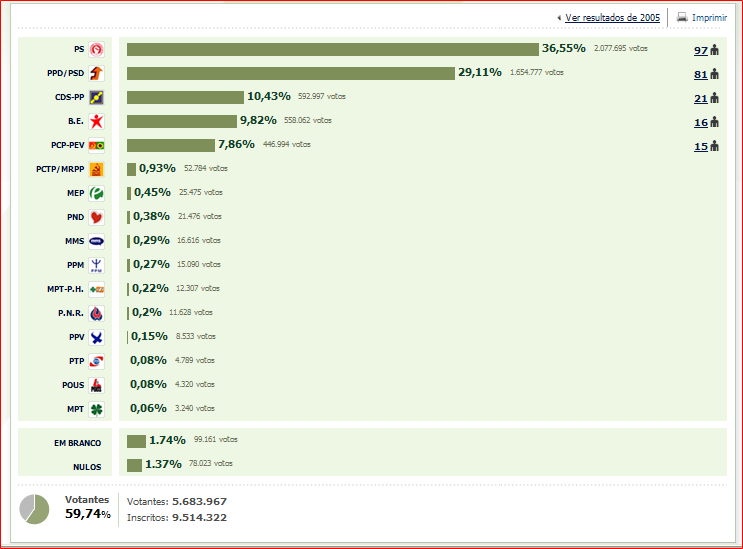Click the PPV blue X logo

click(97, 337)
